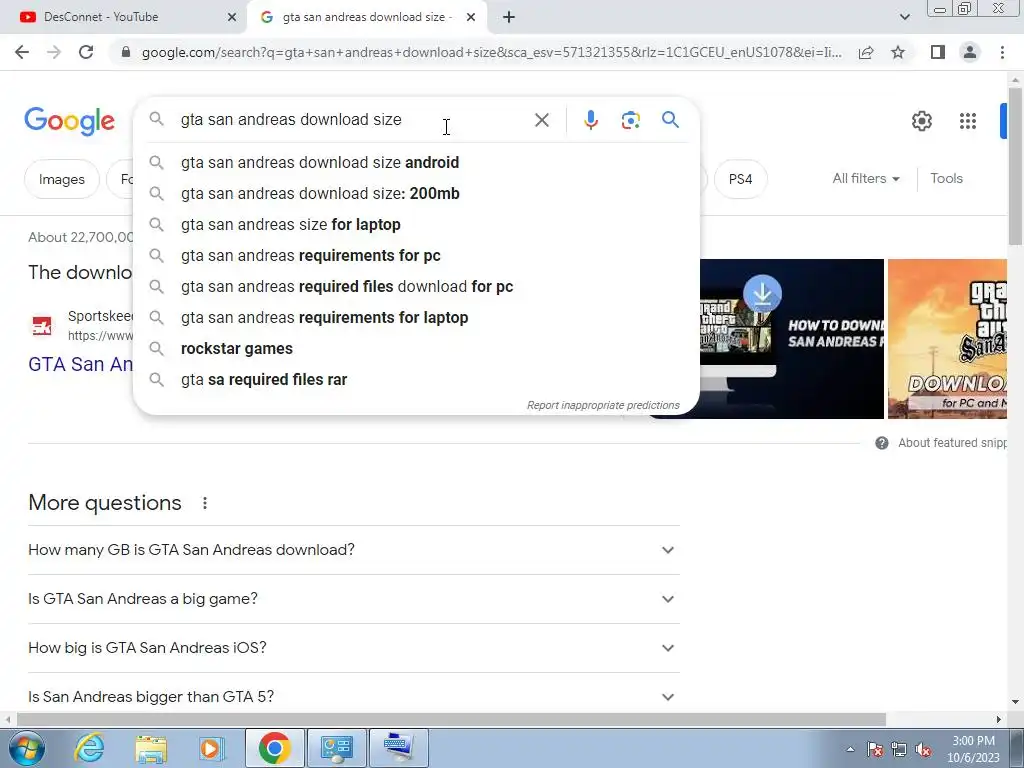Click the muted volume tray icon
This screenshot has width=1024, height=768.
point(923,749)
